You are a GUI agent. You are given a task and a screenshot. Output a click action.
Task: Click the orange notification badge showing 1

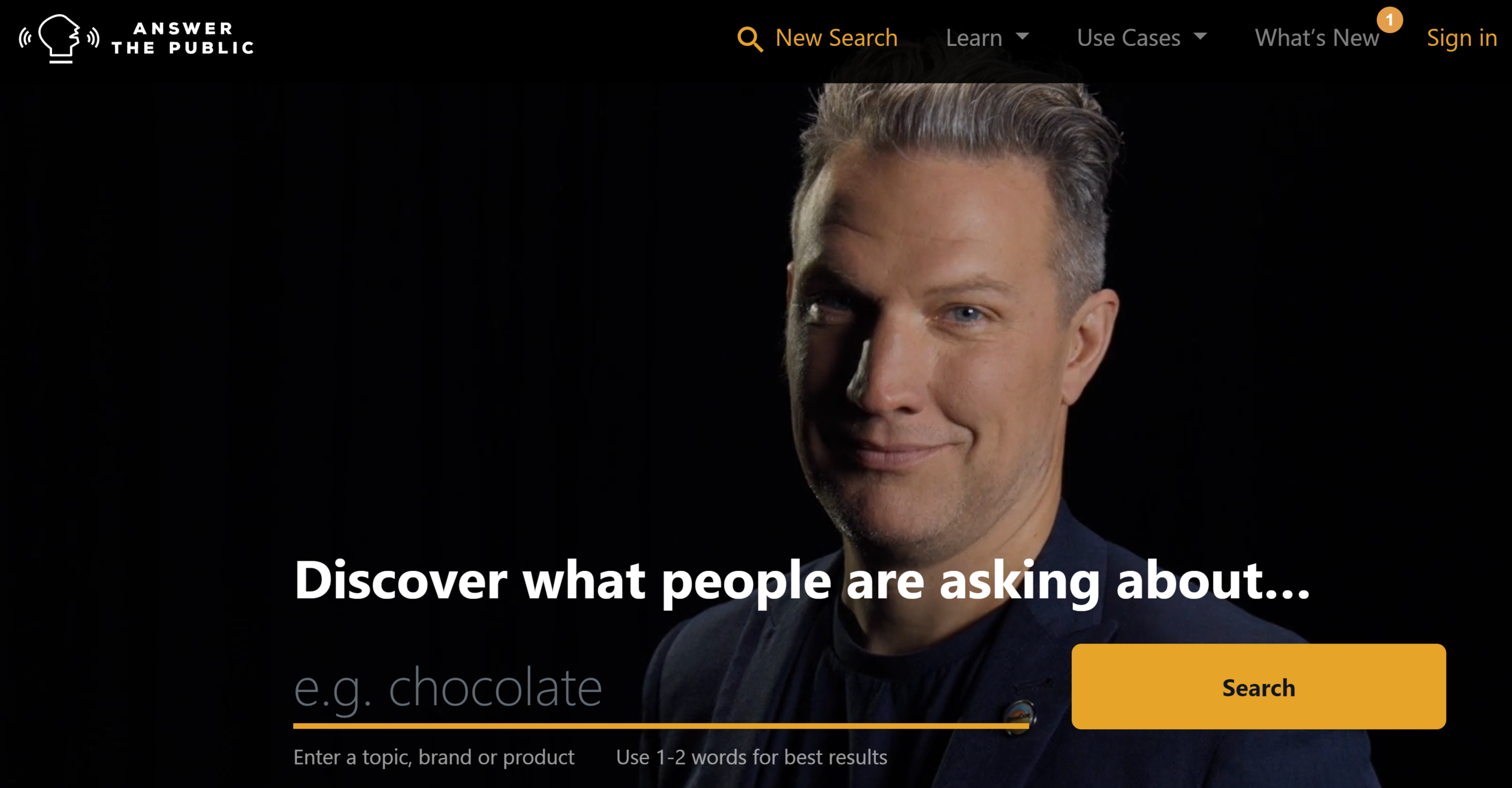1389,20
